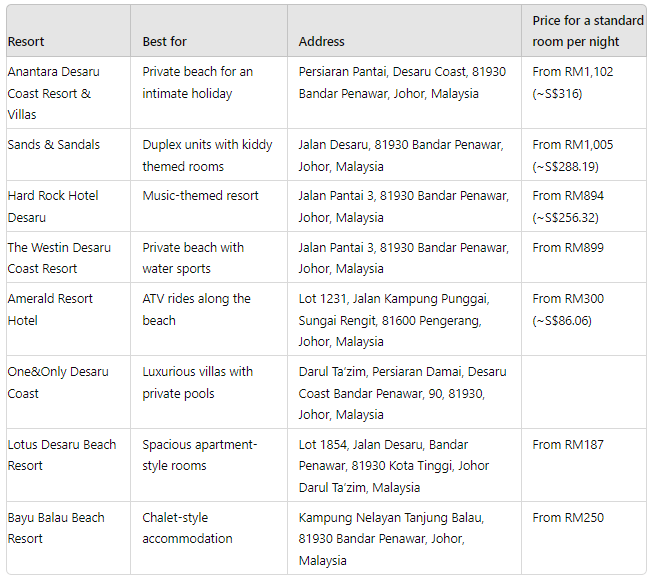Select Anantara Desaru Coast Resort & Villas
The width and height of the screenshot is (654, 581).
click(53, 93)
